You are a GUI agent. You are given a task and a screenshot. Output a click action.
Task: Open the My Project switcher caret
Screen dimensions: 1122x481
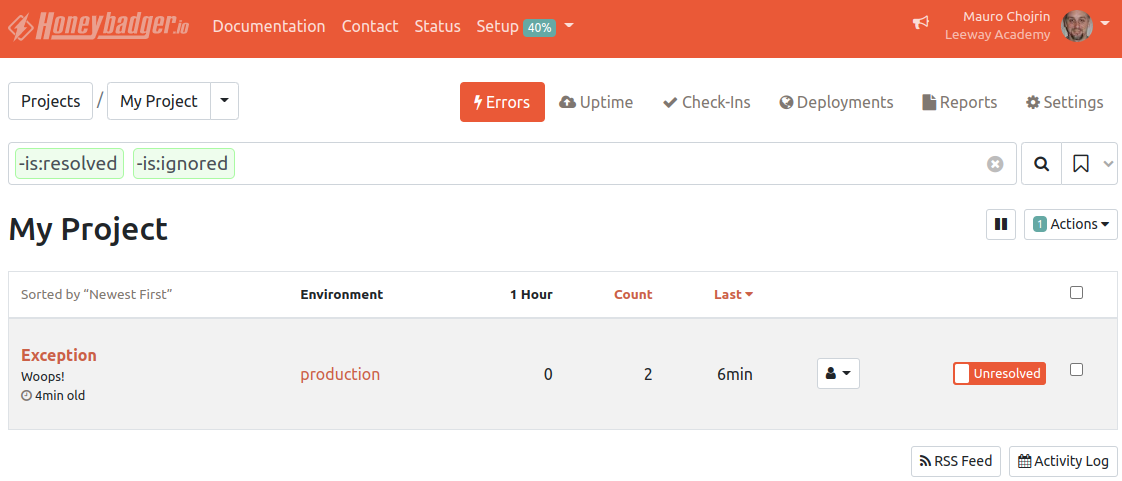[225, 101]
